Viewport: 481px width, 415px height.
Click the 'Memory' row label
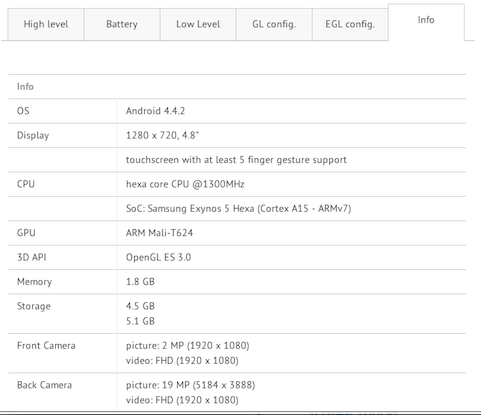coord(34,282)
